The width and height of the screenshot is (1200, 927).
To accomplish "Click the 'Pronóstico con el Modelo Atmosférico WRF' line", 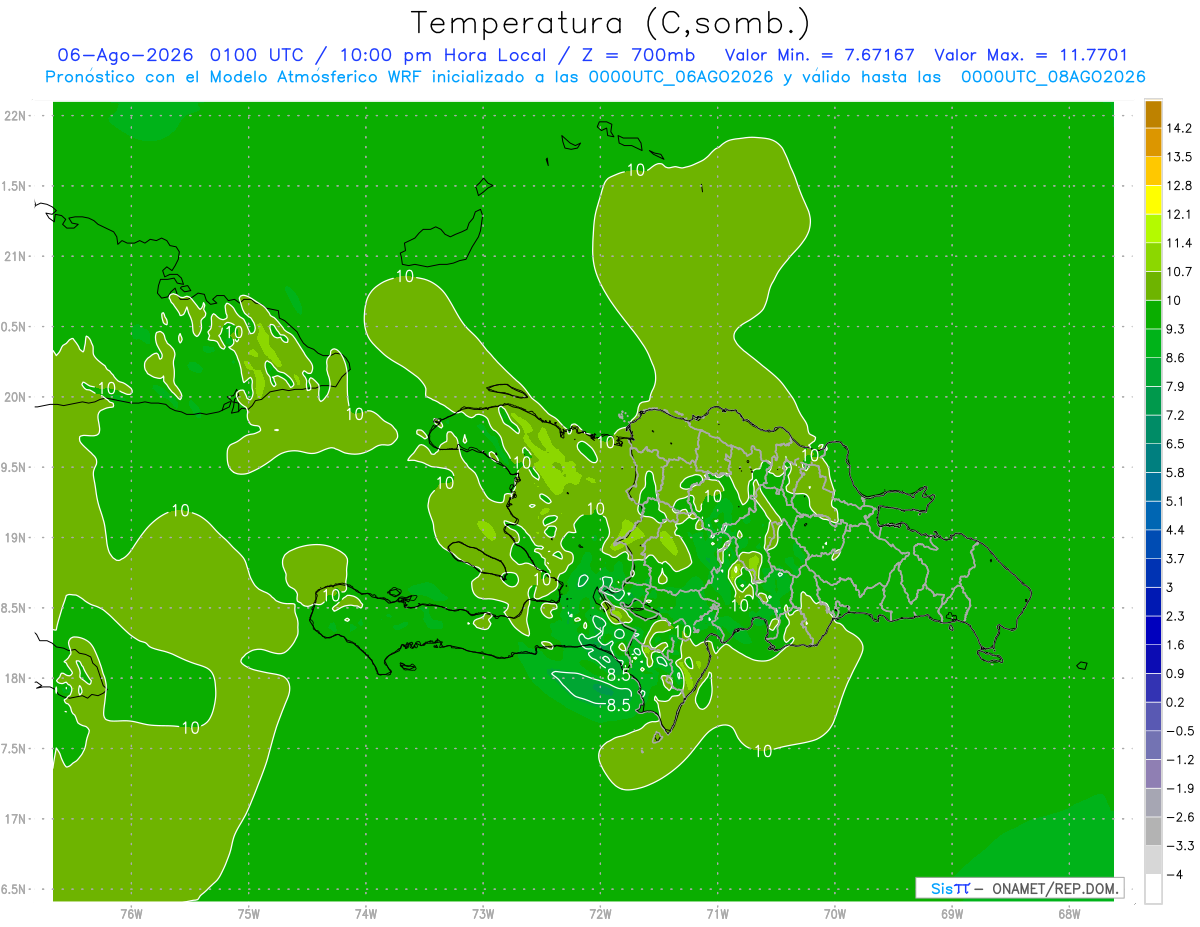I will coord(595,77).
